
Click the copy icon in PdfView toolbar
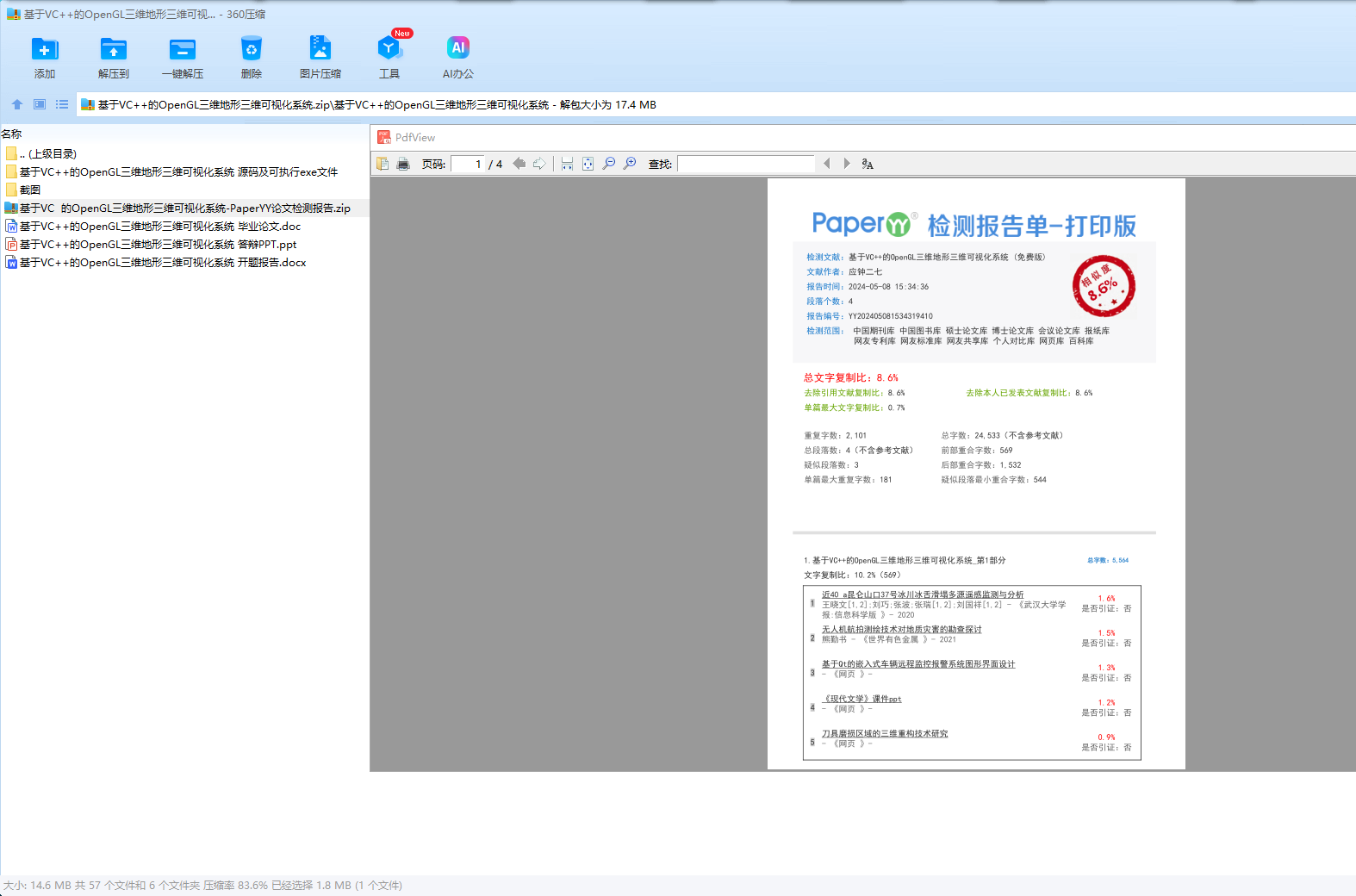coord(383,164)
